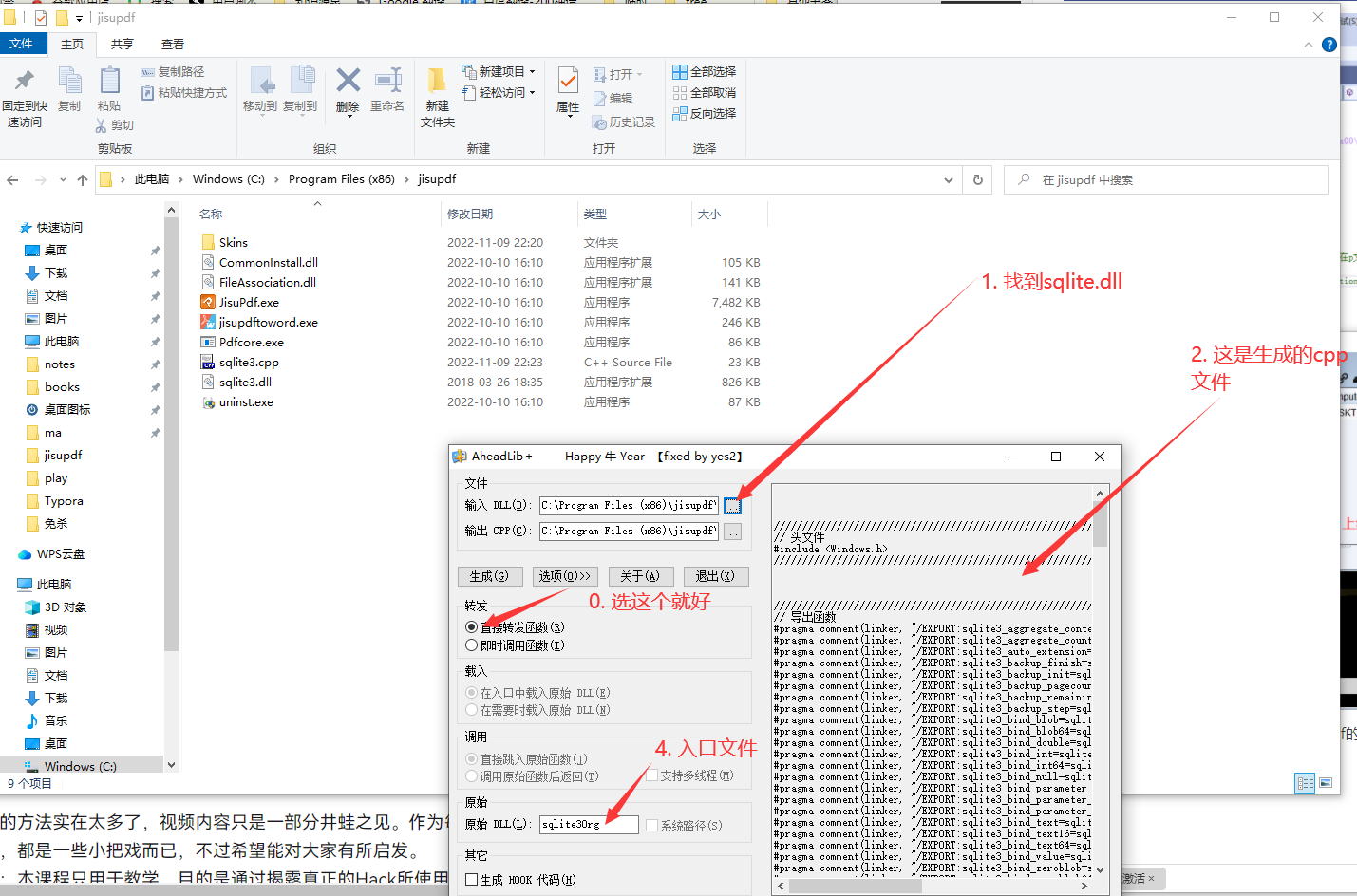Click 复制路径 in clipboard group

coord(173,72)
